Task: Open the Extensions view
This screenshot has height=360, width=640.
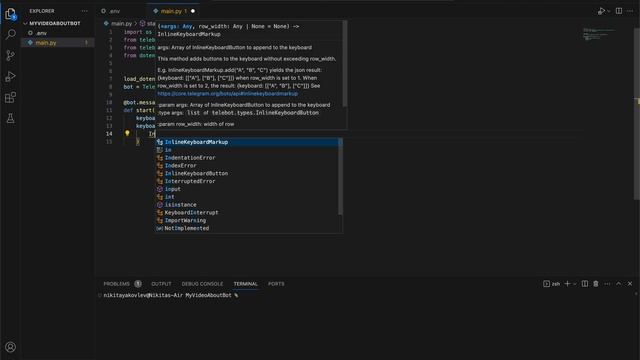Action: (10, 97)
